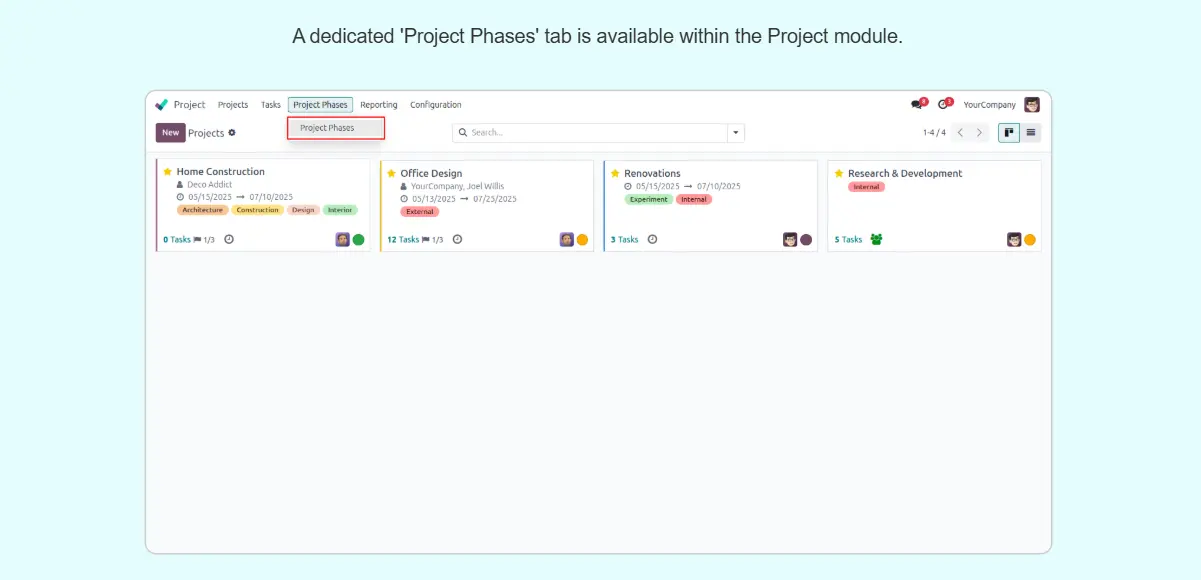Click the Project app logo icon

(162, 105)
